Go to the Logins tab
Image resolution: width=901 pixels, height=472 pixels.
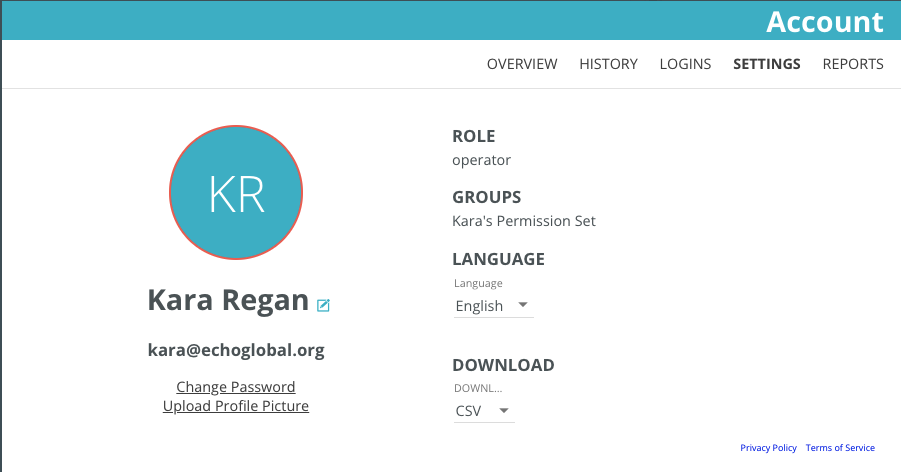click(685, 64)
